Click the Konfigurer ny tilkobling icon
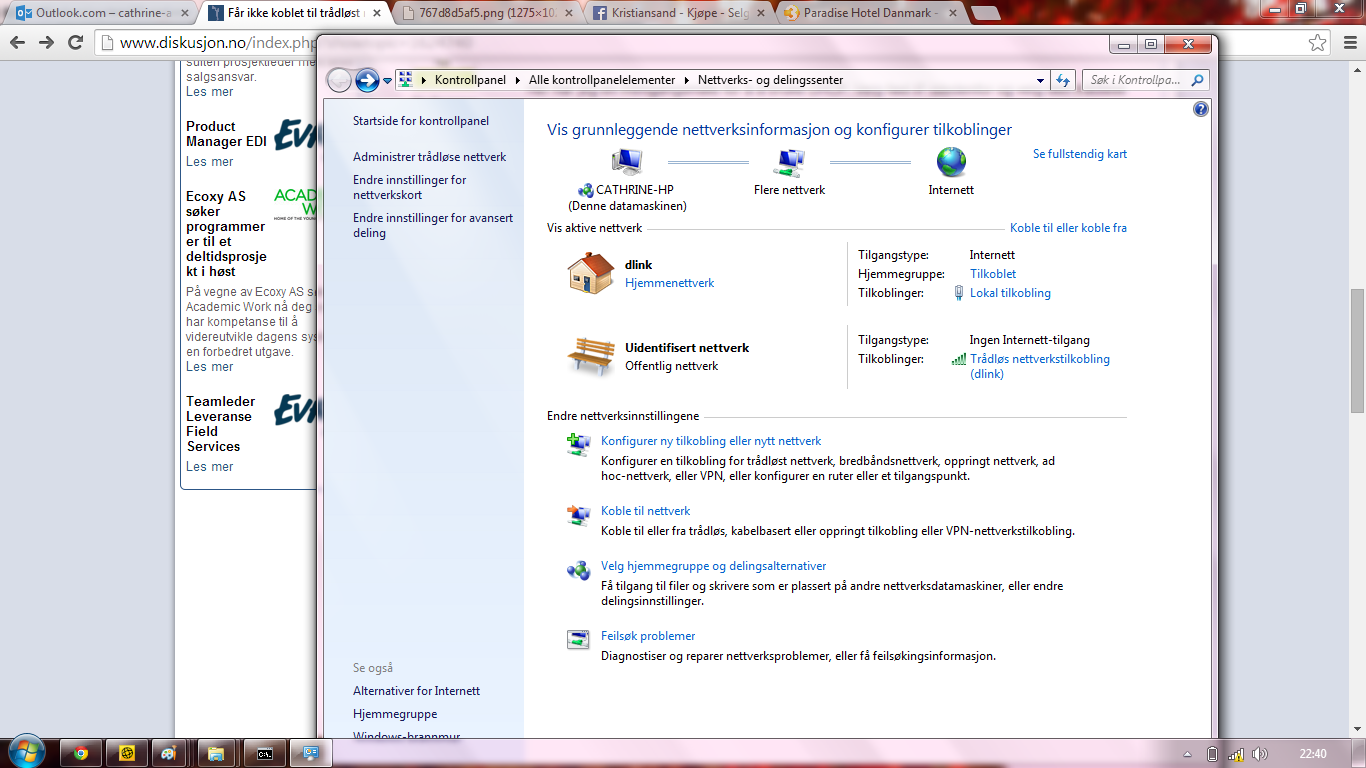 coord(578,444)
